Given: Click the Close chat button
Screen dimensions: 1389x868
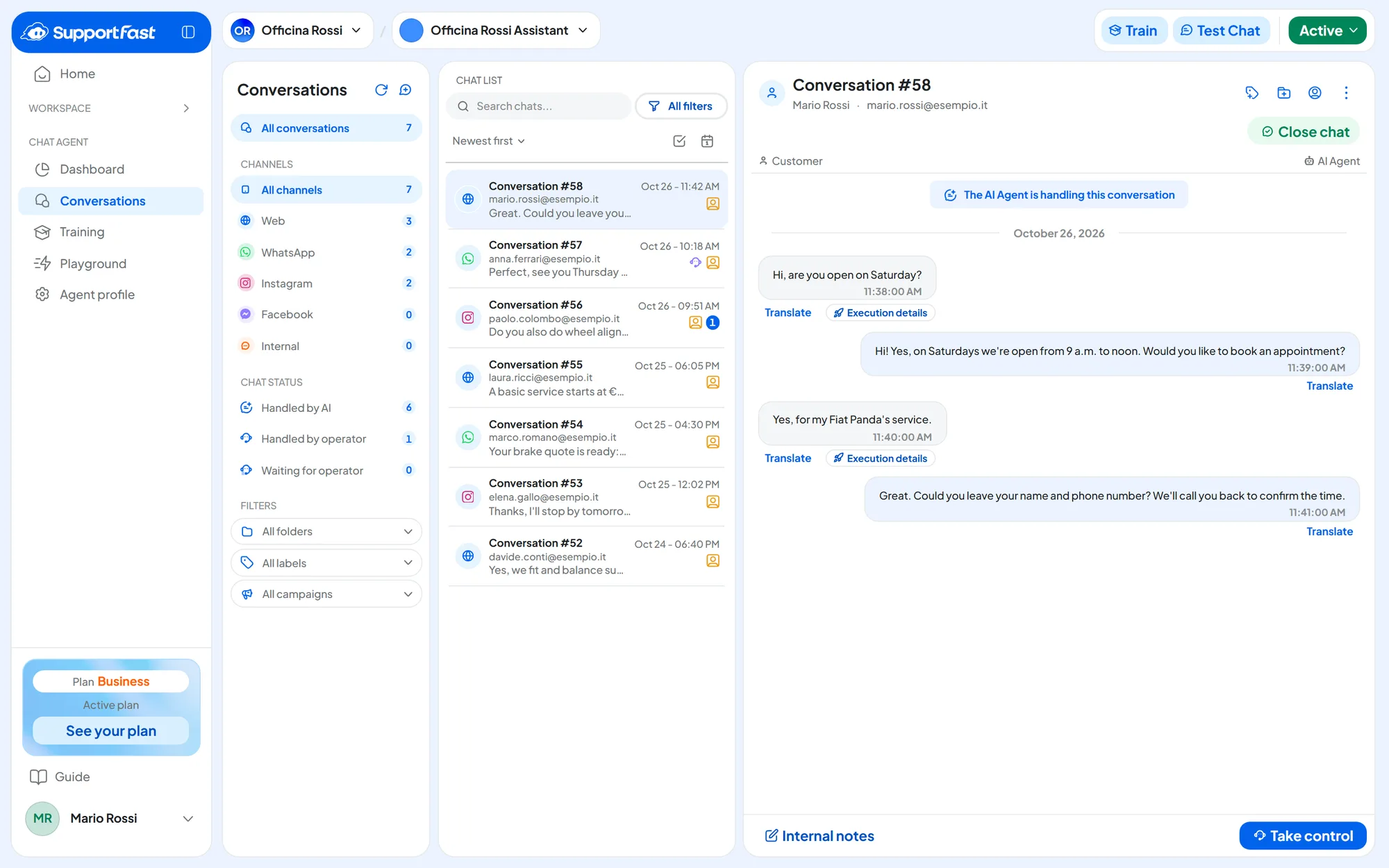Looking at the screenshot, I should tap(1304, 132).
